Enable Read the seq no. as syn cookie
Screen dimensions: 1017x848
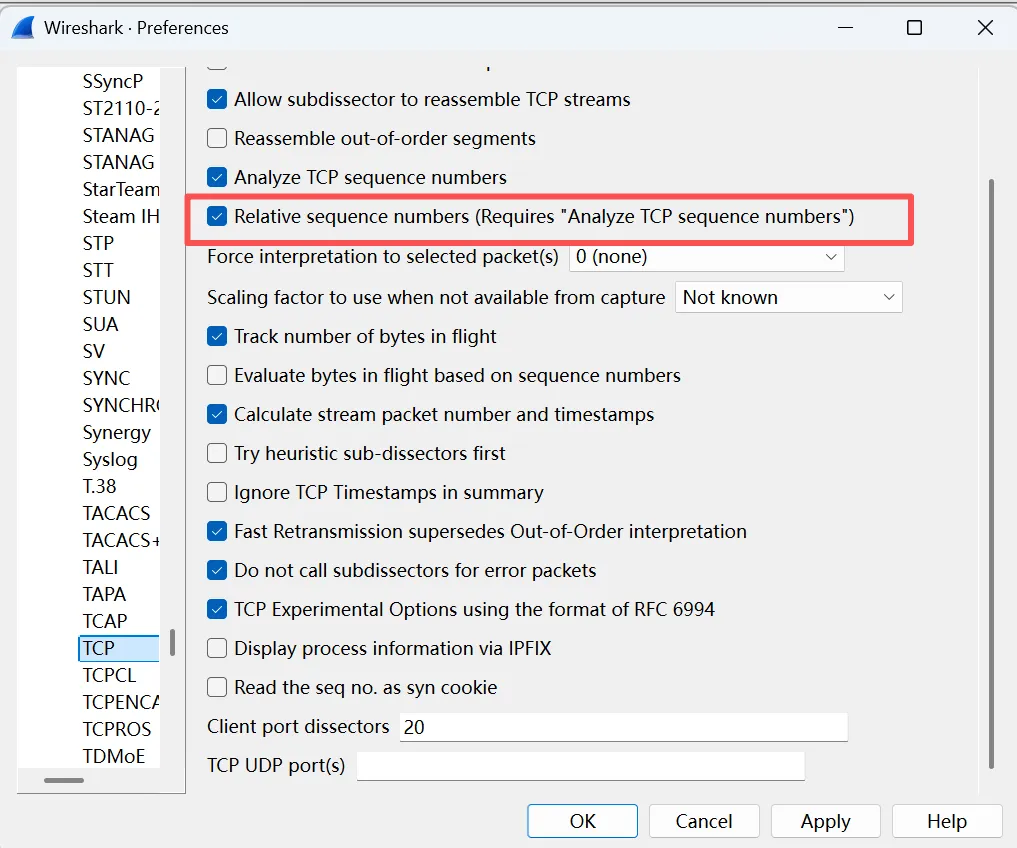(x=217, y=688)
